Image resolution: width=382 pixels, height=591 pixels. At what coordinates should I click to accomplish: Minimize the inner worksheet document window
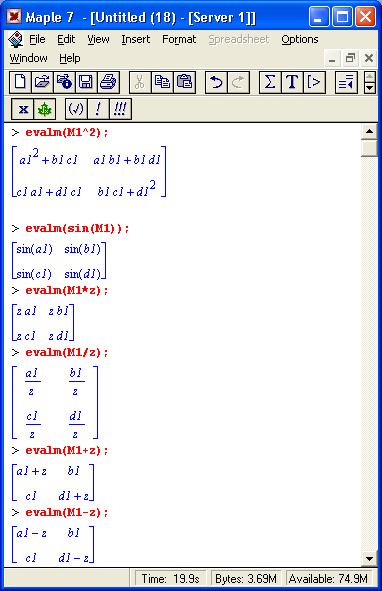[x=332, y=58]
